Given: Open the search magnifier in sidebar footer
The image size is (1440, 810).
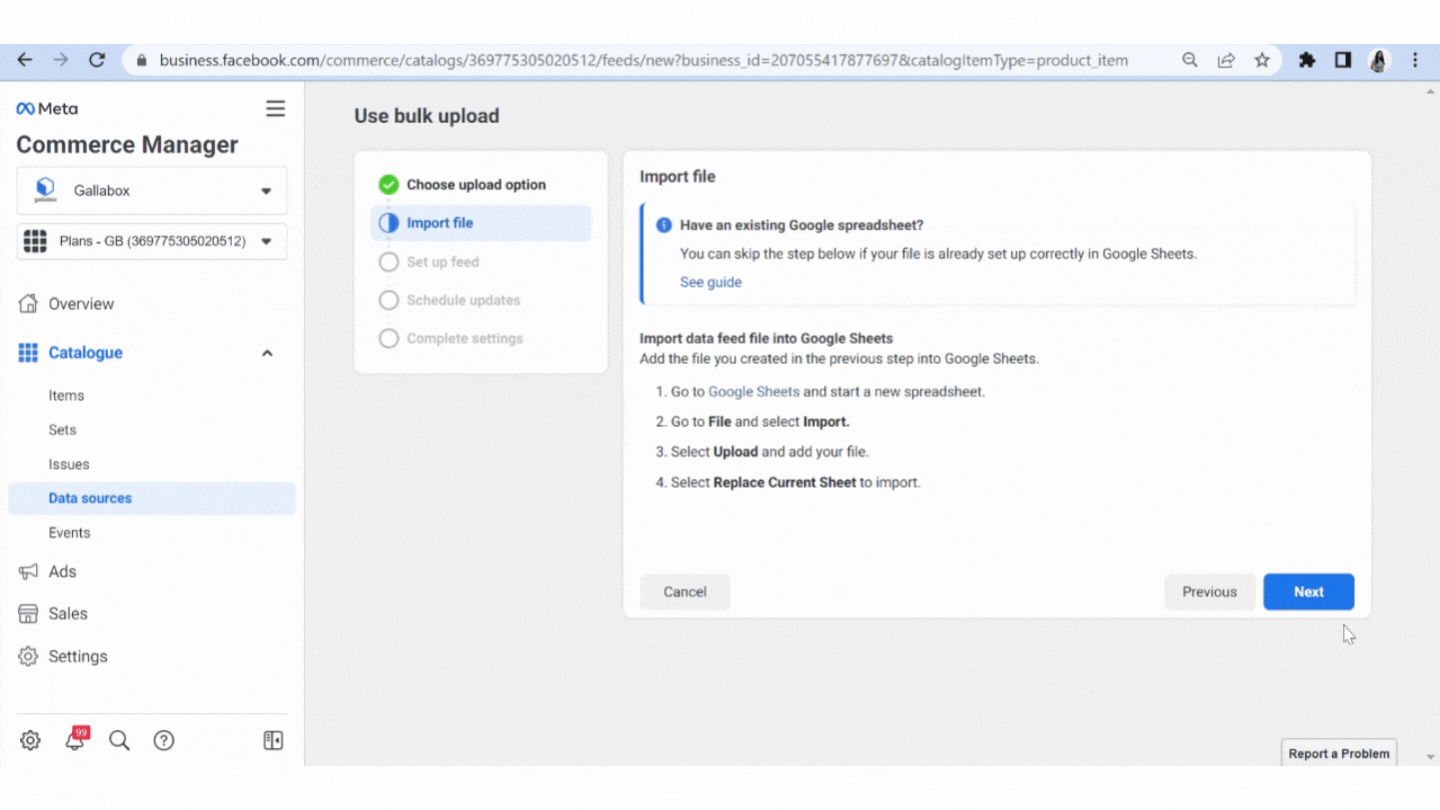Looking at the screenshot, I should [119, 740].
